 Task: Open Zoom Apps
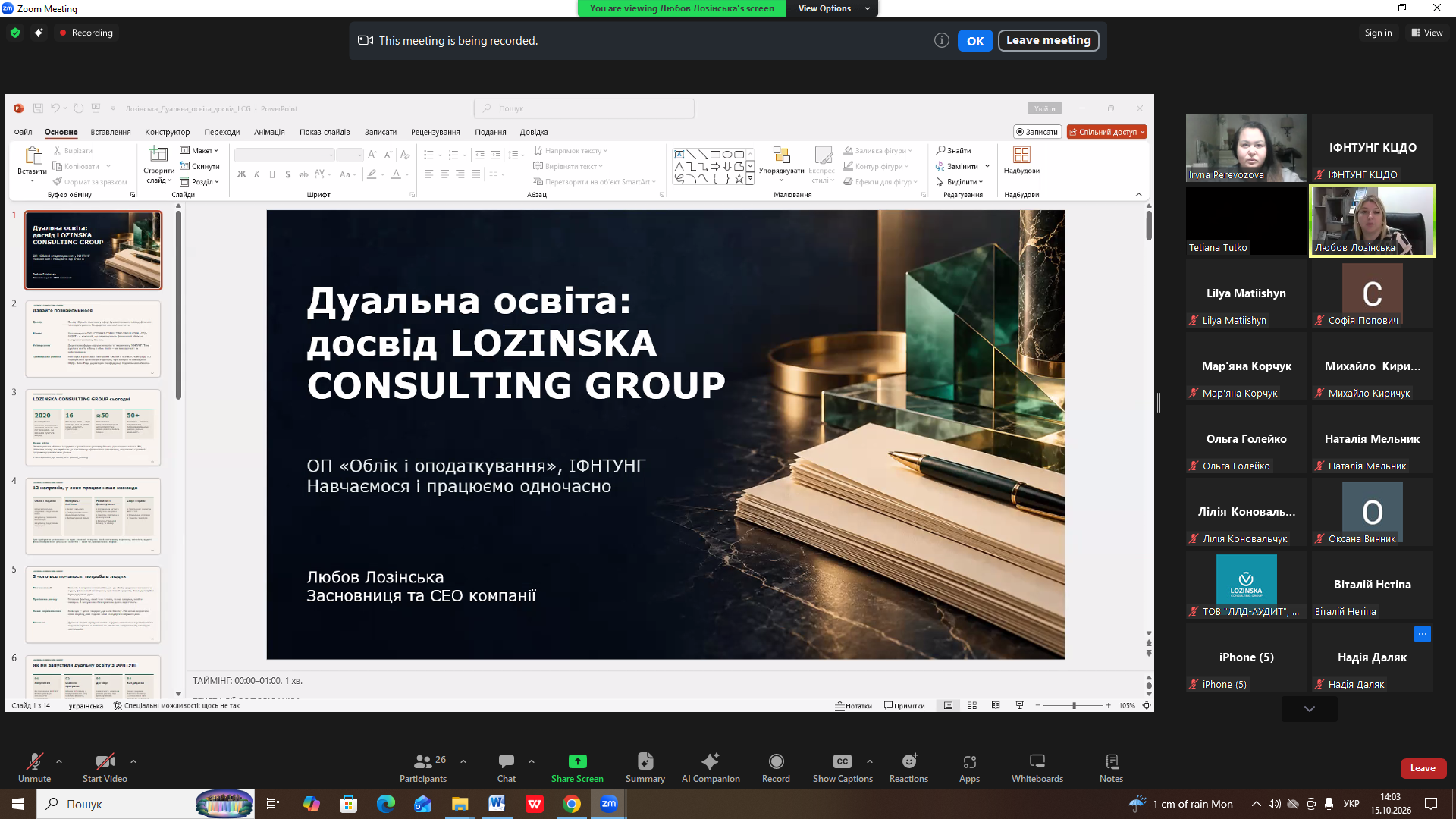[x=969, y=767]
